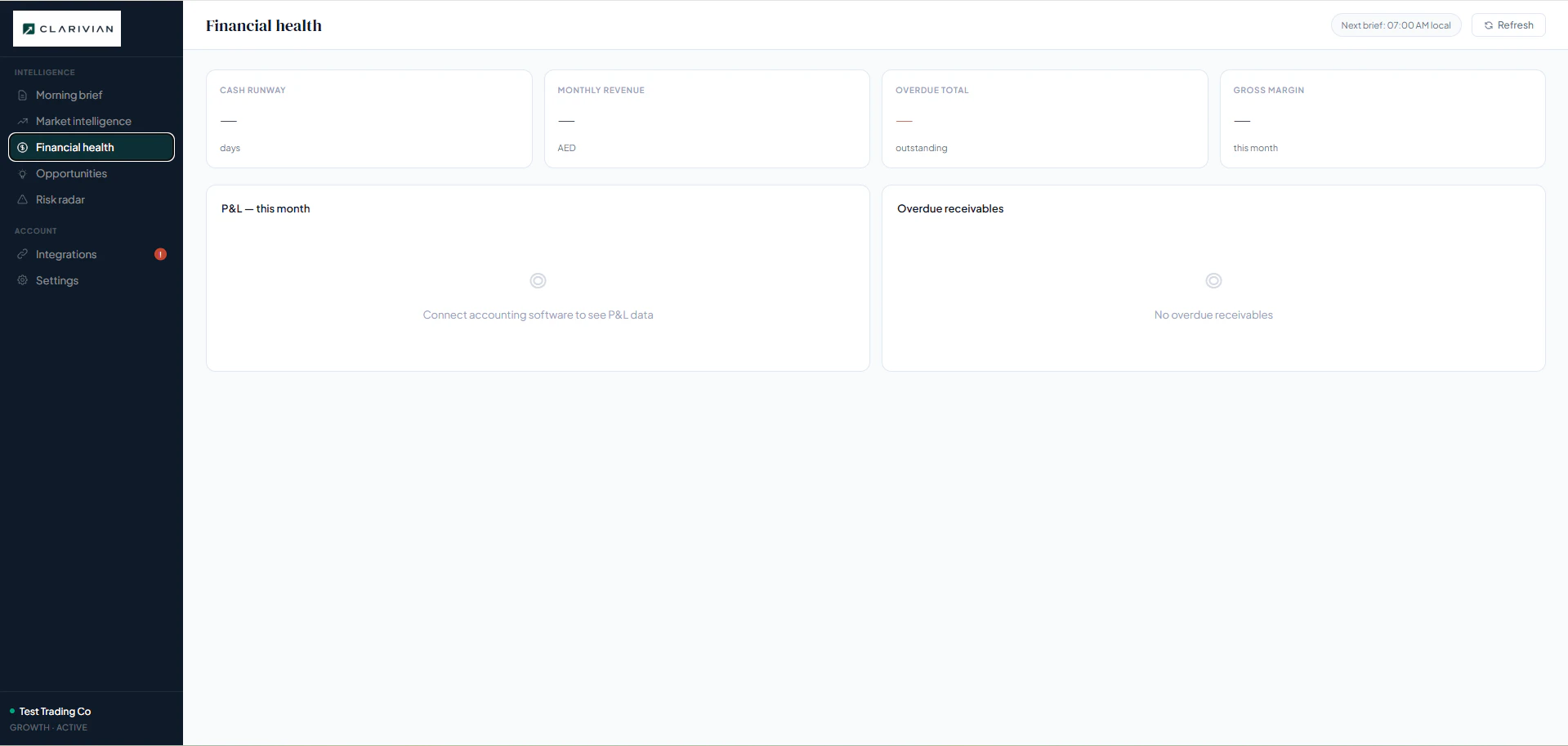The image size is (1568, 746).
Task: Click the red dash value in Overdue Total
Action: pyautogui.click(x=904, y=121)
